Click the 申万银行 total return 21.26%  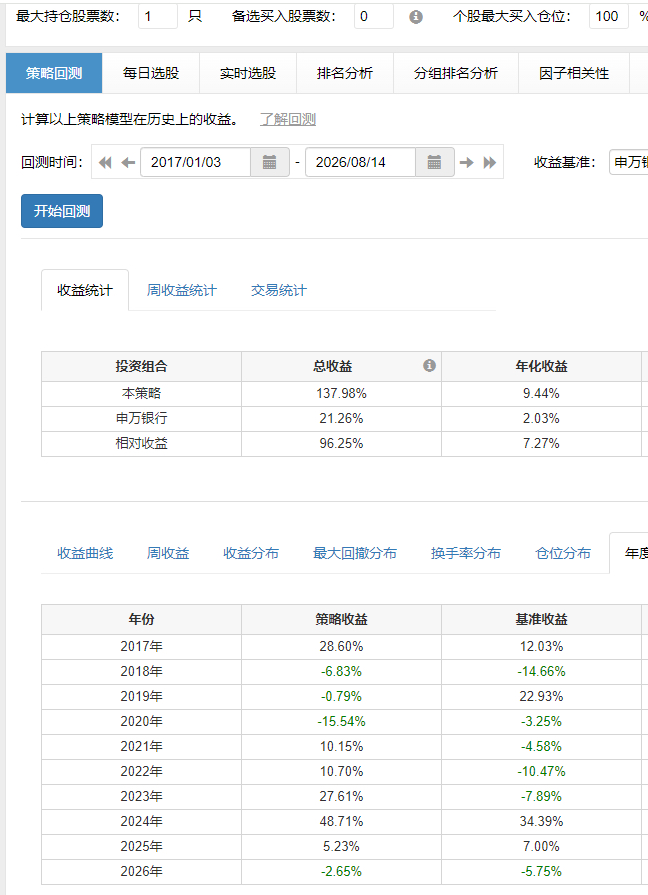[x=341, y=418]
